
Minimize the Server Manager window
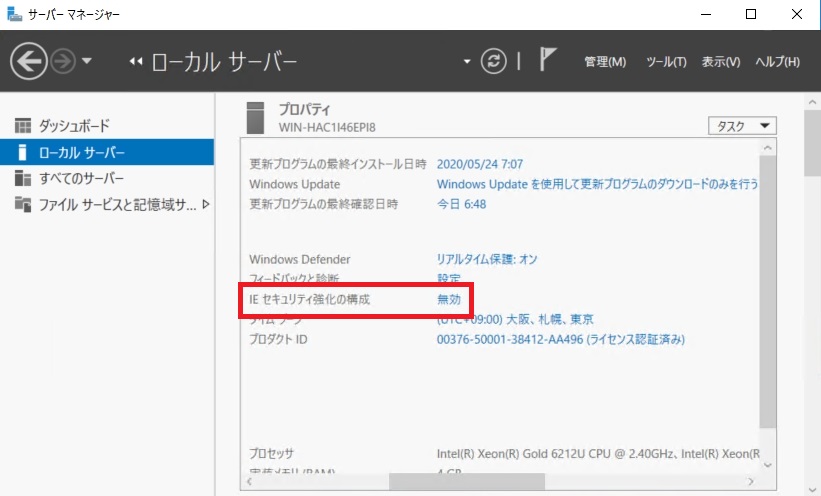[x=706, y=14]
